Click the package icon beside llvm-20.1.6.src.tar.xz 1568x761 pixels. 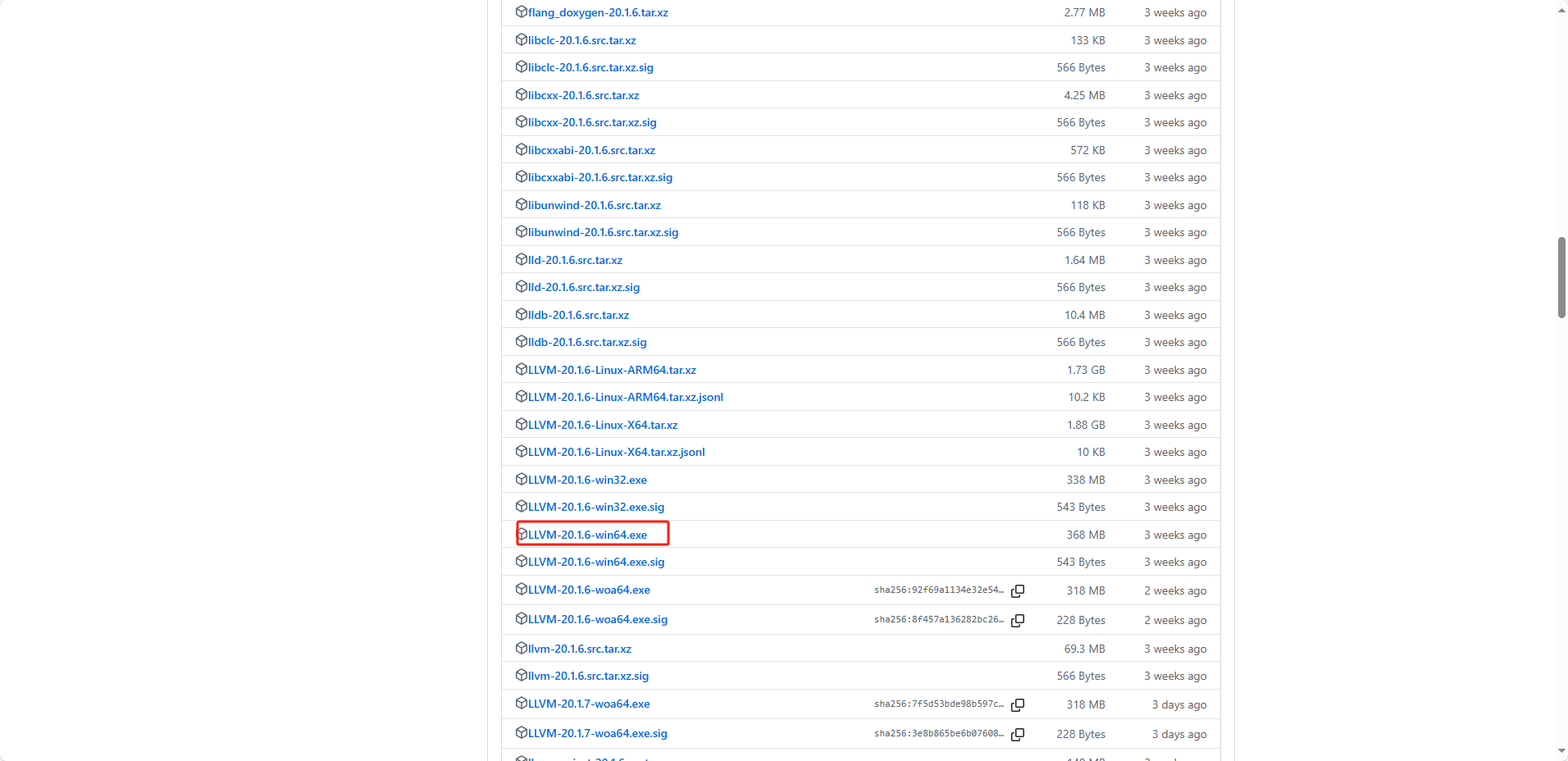click(x=521, y=648)
